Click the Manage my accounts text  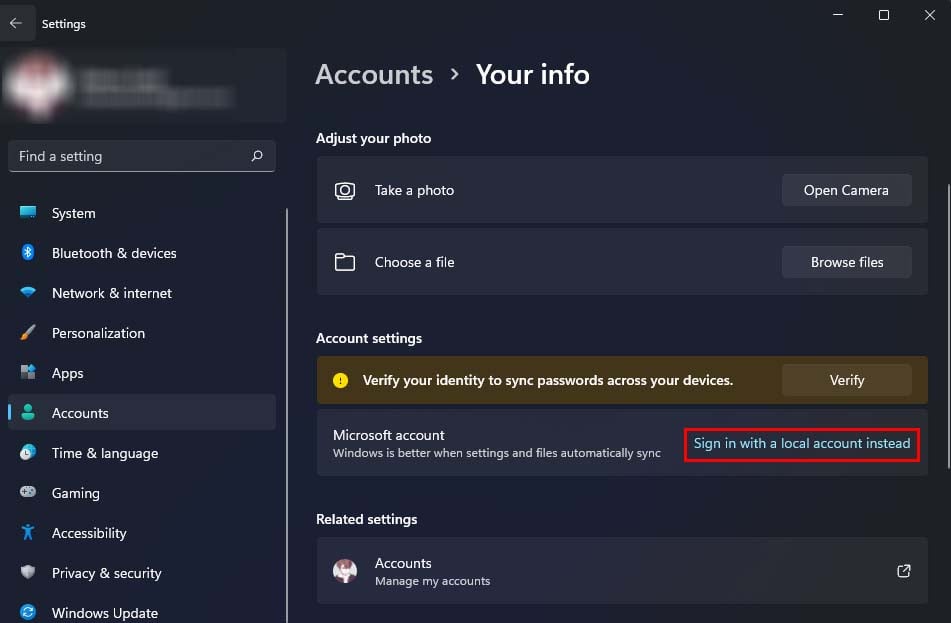pos(432,581)
